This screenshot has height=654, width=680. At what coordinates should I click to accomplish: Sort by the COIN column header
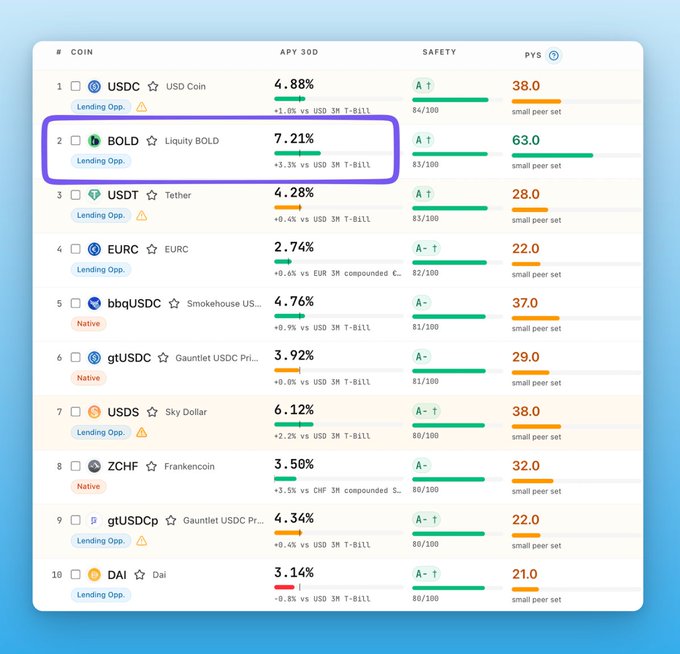click(82, 52)
